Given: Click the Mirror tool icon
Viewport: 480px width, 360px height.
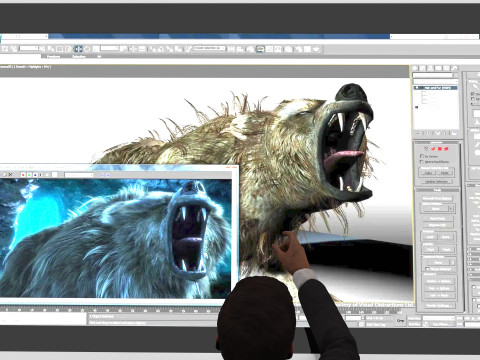Looking at the screenshot, I should coord(231,49).
